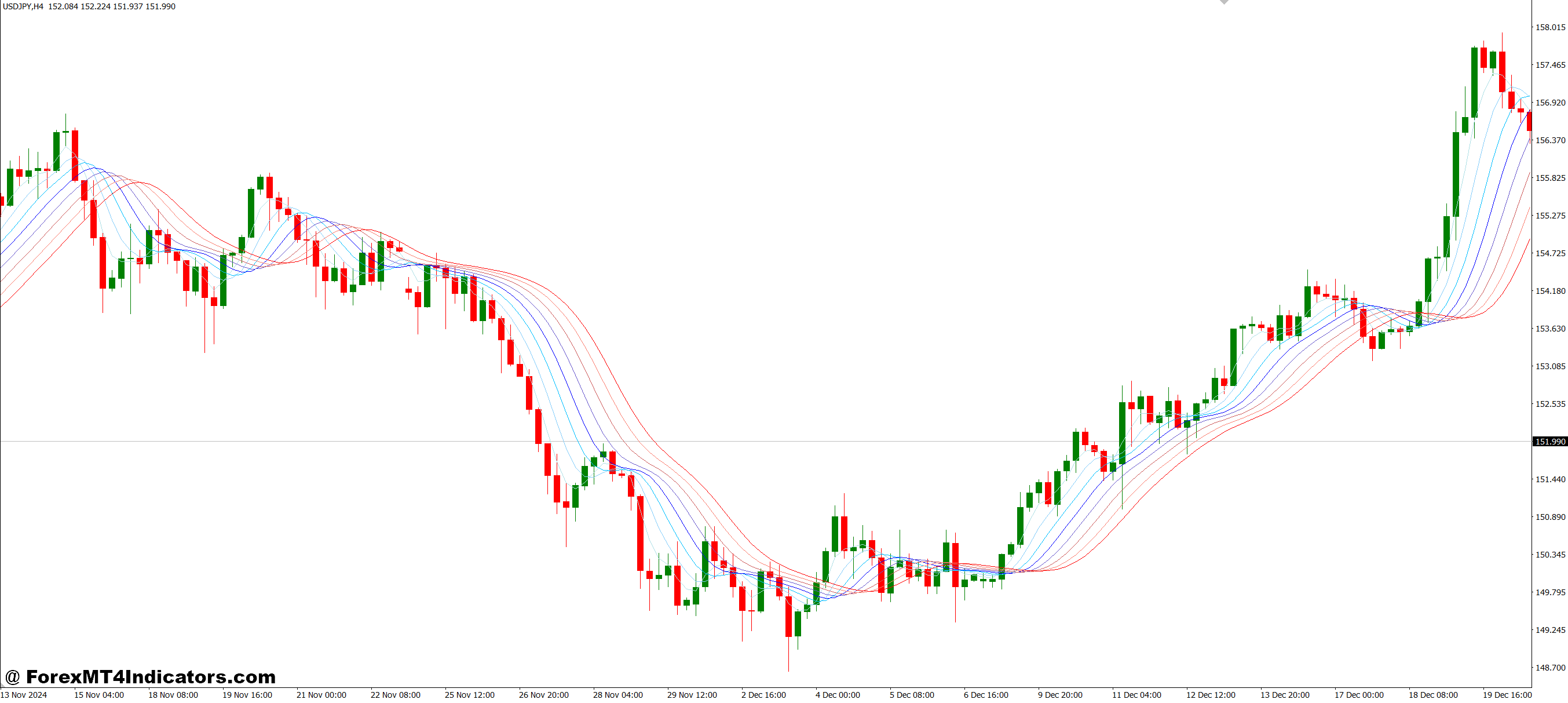Click the 9 Dec 20:00 time label
This screenshot has width=1568, height=703.
coord(1060,695)
